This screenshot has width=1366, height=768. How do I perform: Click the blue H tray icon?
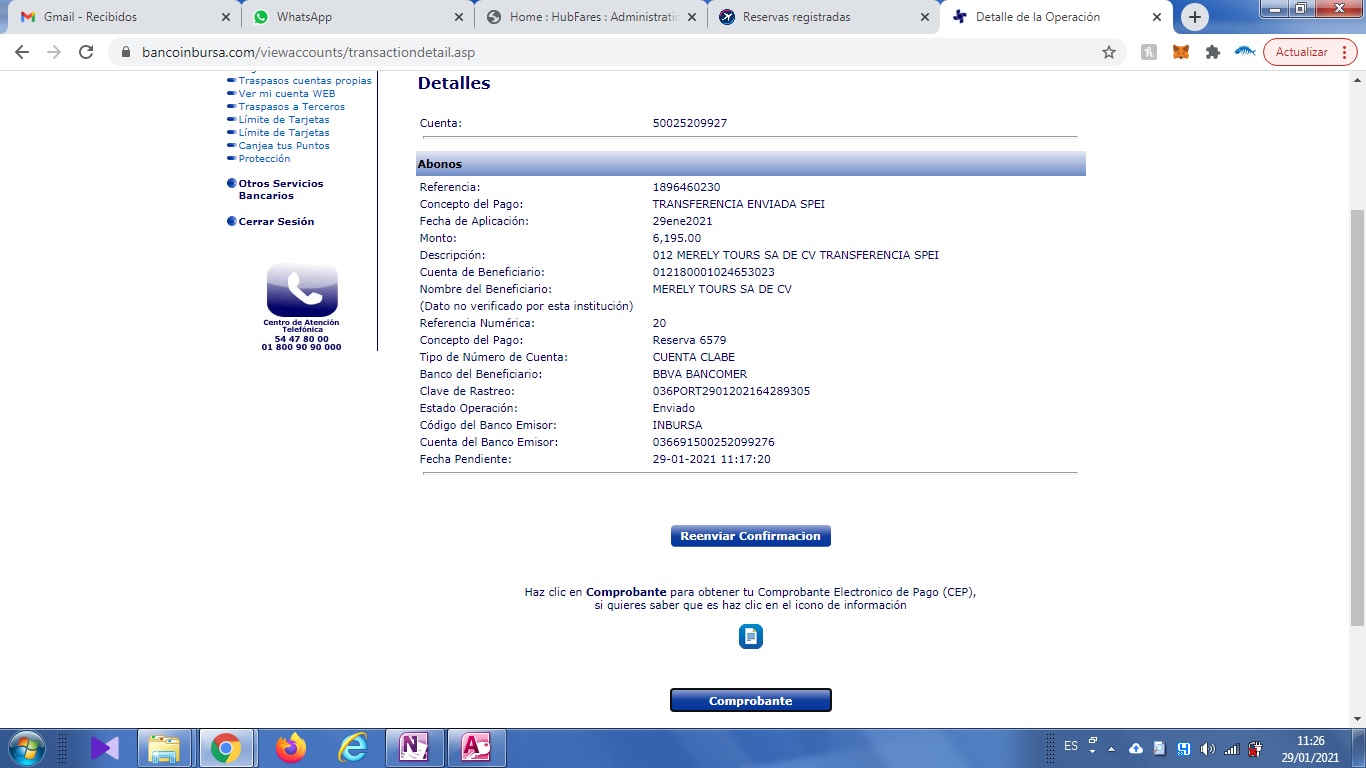pos(1183,748)
